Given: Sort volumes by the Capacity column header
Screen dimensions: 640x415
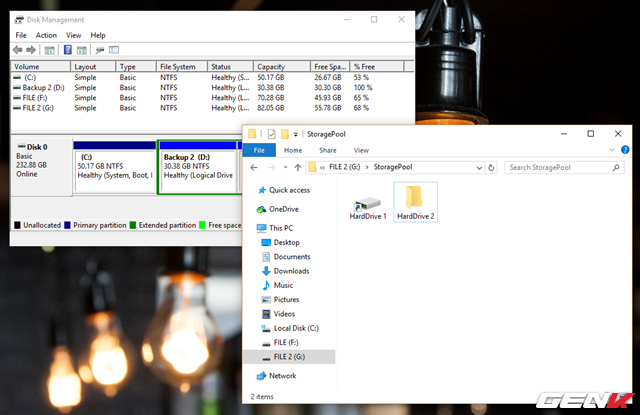Looking at the screenshot, I should 272,67.
